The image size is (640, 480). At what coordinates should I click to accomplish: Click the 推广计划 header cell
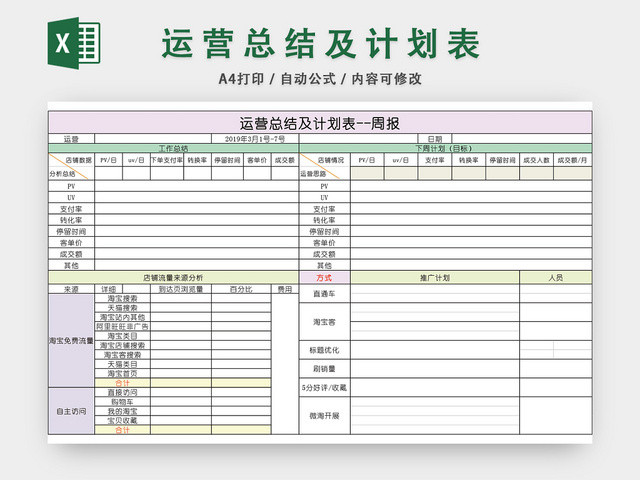click(x=435, y=278)
